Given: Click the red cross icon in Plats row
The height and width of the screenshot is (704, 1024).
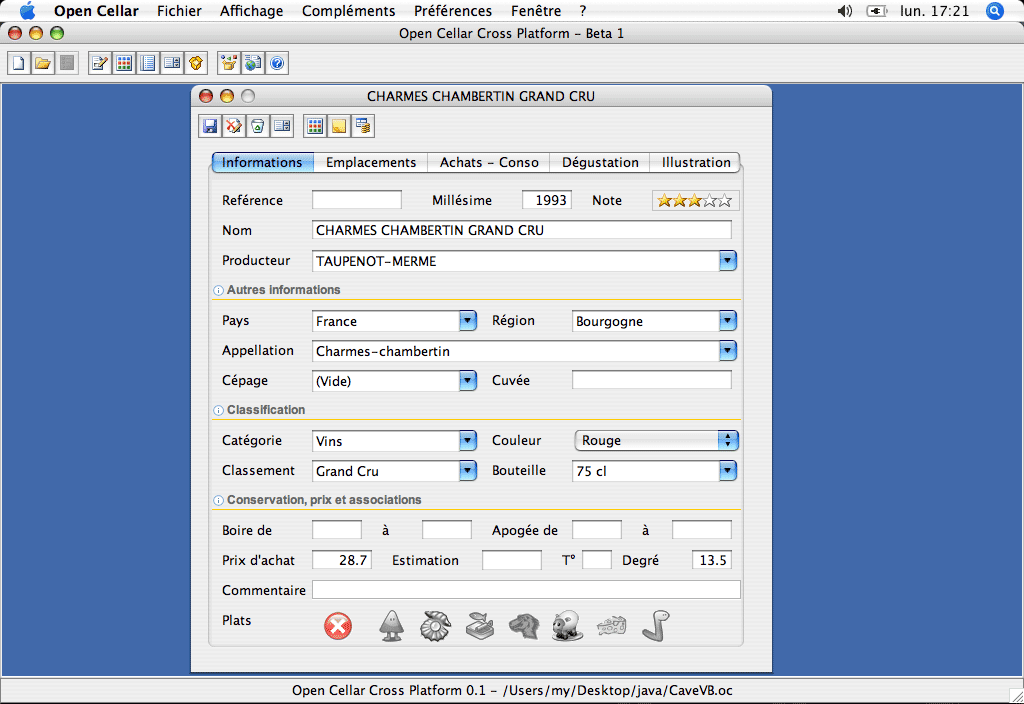Looking at the screenshot, I should point(338,626).
